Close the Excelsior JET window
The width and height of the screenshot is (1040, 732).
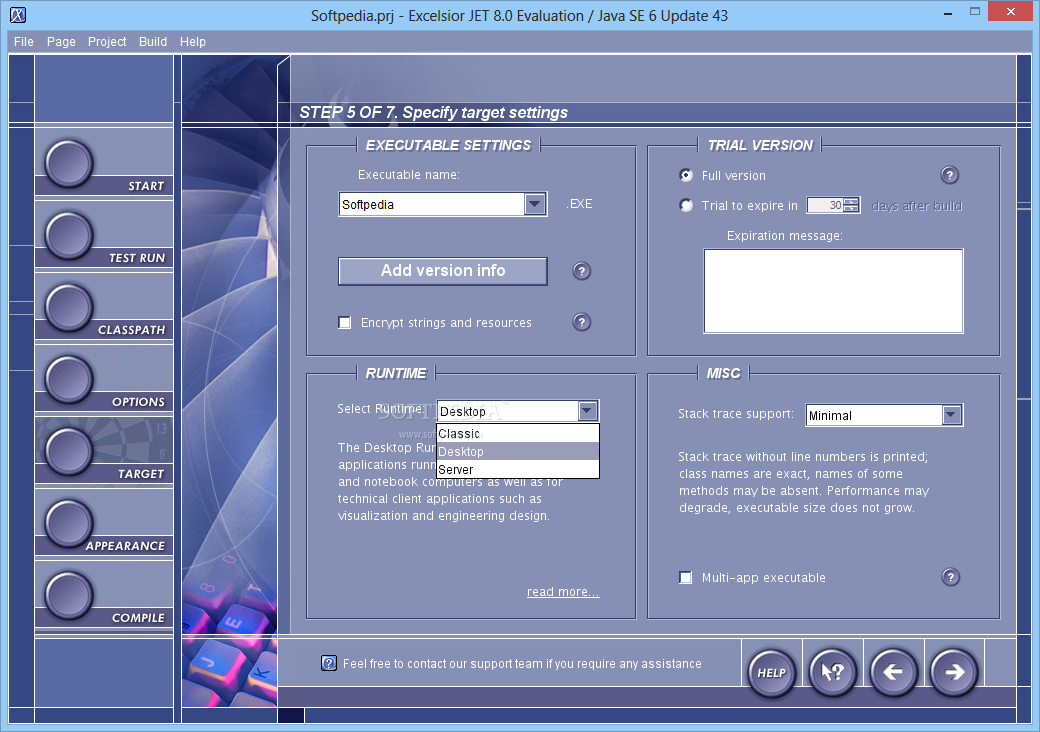(1011, 12)
